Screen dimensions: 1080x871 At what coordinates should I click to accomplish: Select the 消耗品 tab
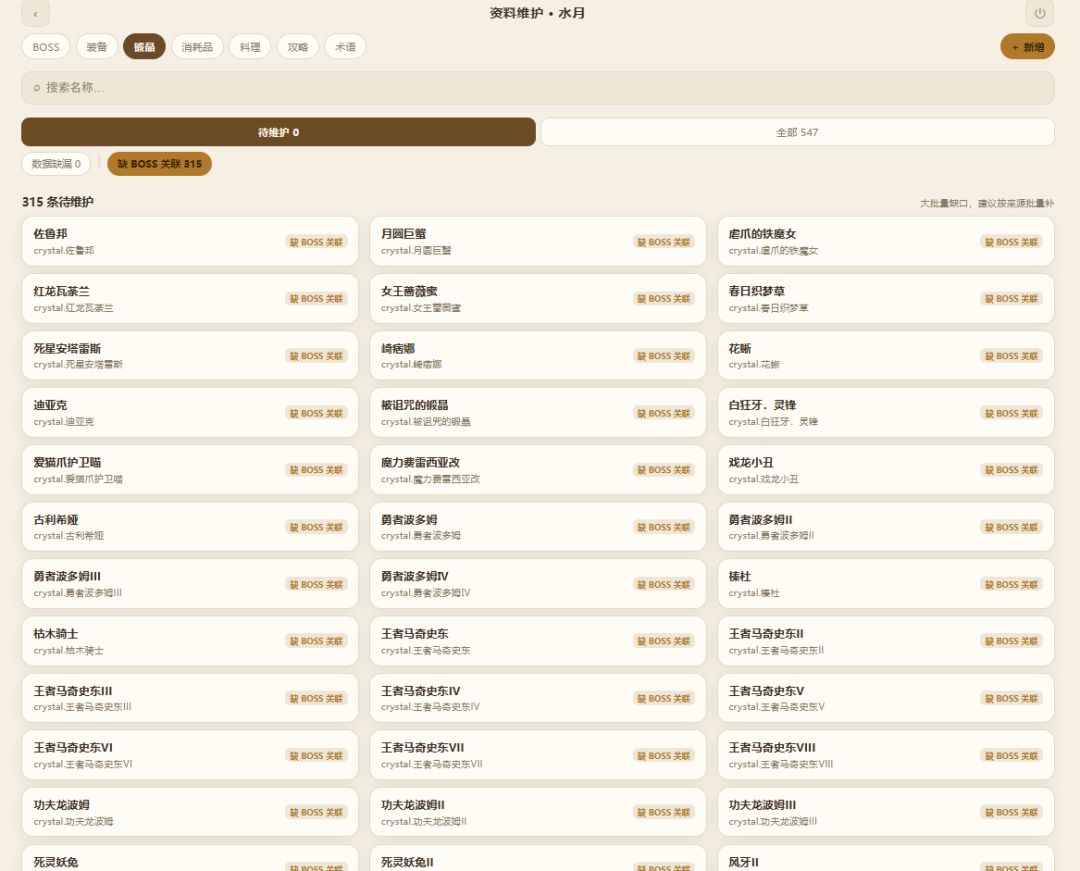197,47
